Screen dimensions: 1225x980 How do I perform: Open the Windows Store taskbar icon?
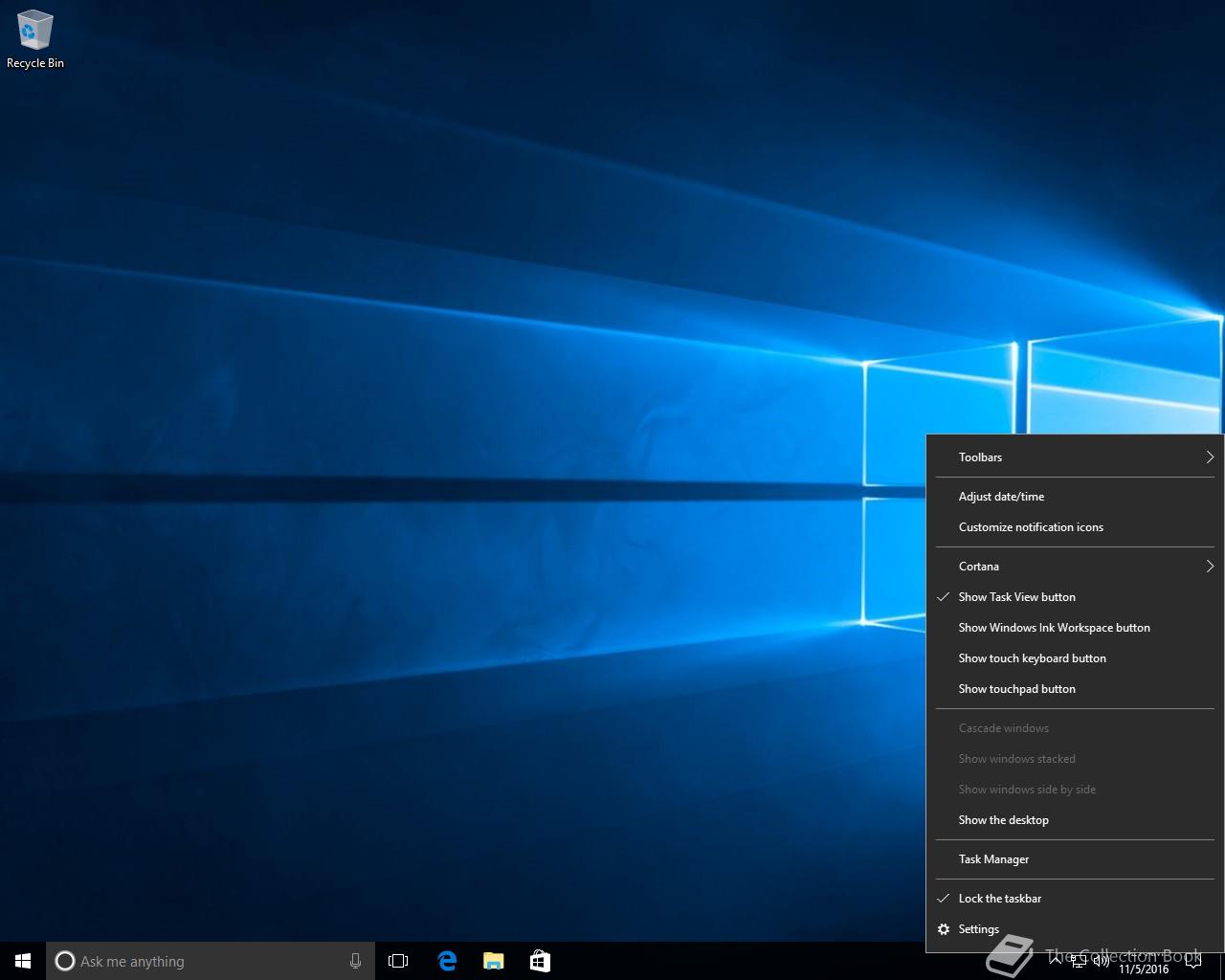540,961
